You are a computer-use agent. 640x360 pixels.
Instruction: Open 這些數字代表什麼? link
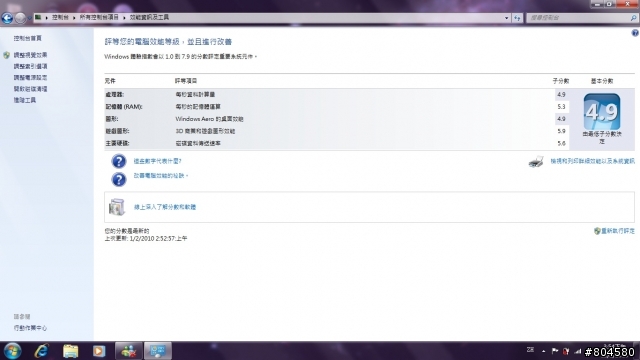coord(158,161)
